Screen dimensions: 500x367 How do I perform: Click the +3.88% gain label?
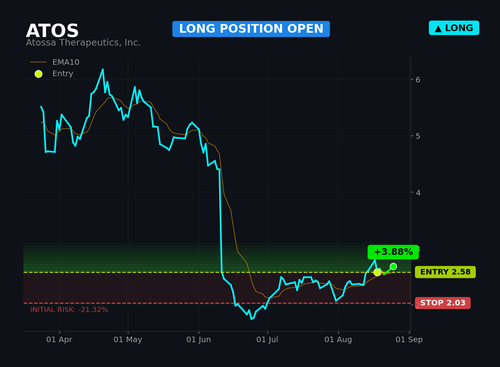tap(393, 252)
